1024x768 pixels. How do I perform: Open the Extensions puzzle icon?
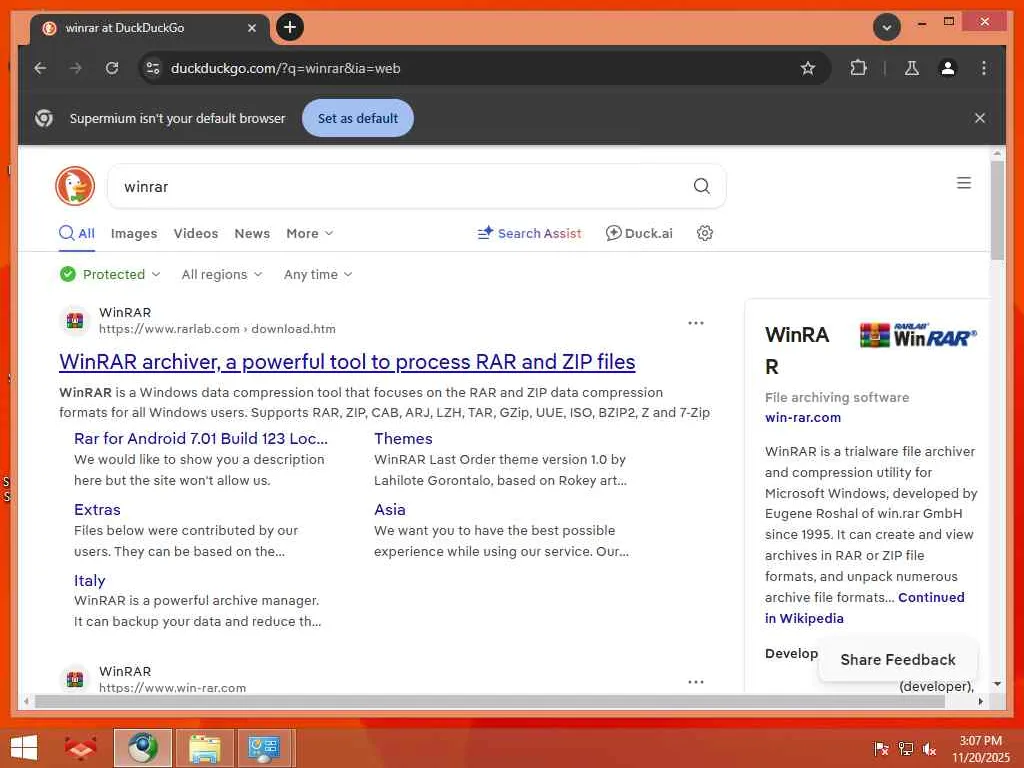tap(858, 68)
